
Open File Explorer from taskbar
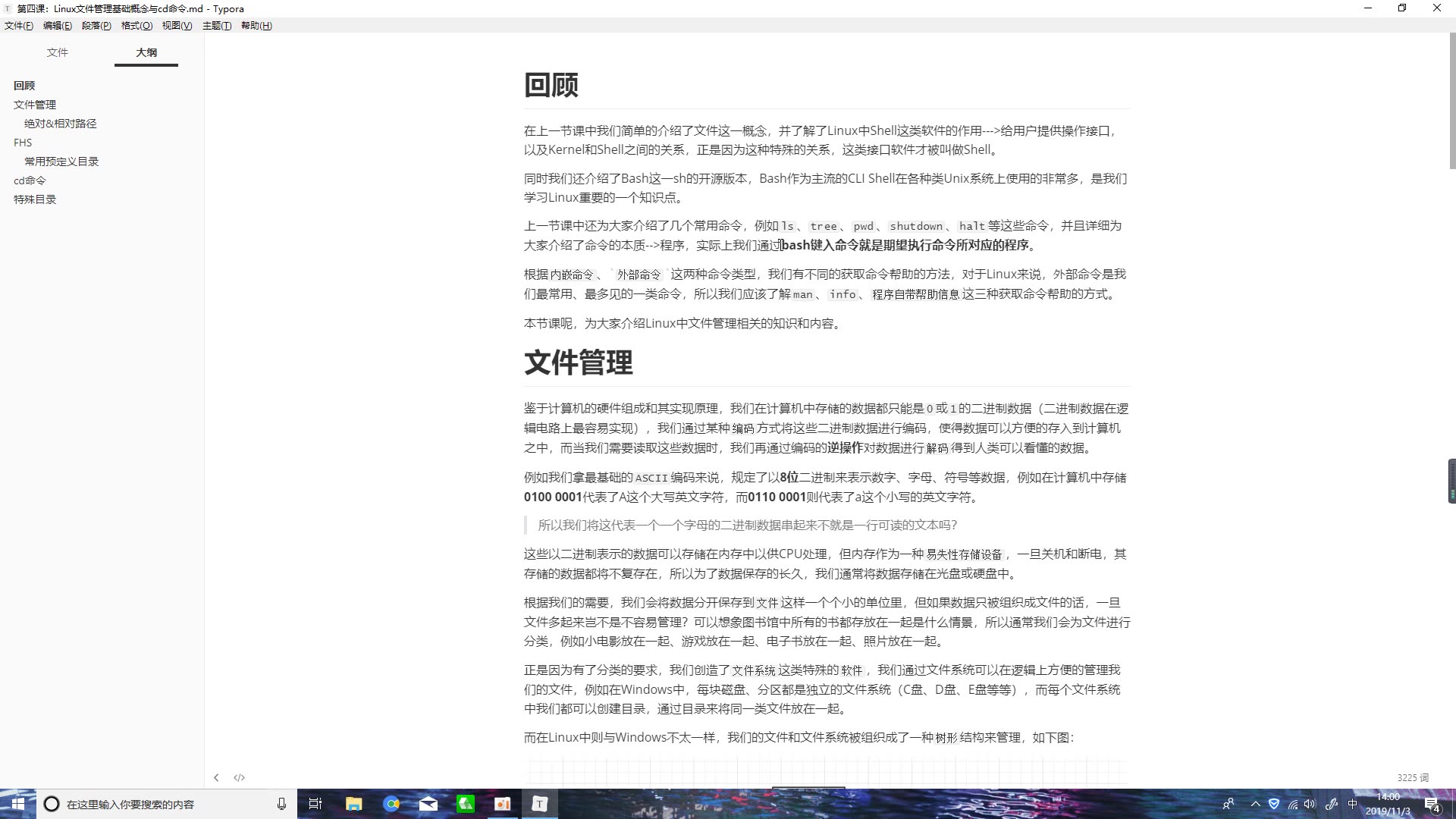pos(353,804)
